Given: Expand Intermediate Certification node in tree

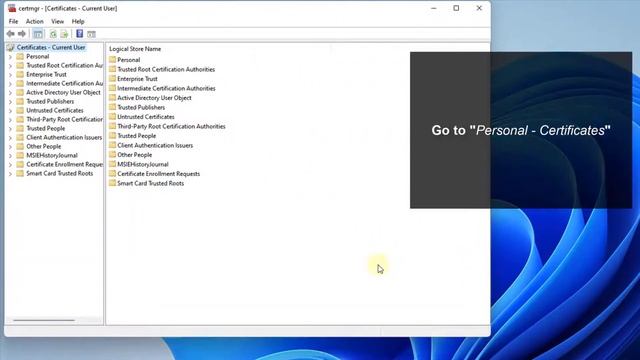Looking at the screenshot, I should point(10,84).
